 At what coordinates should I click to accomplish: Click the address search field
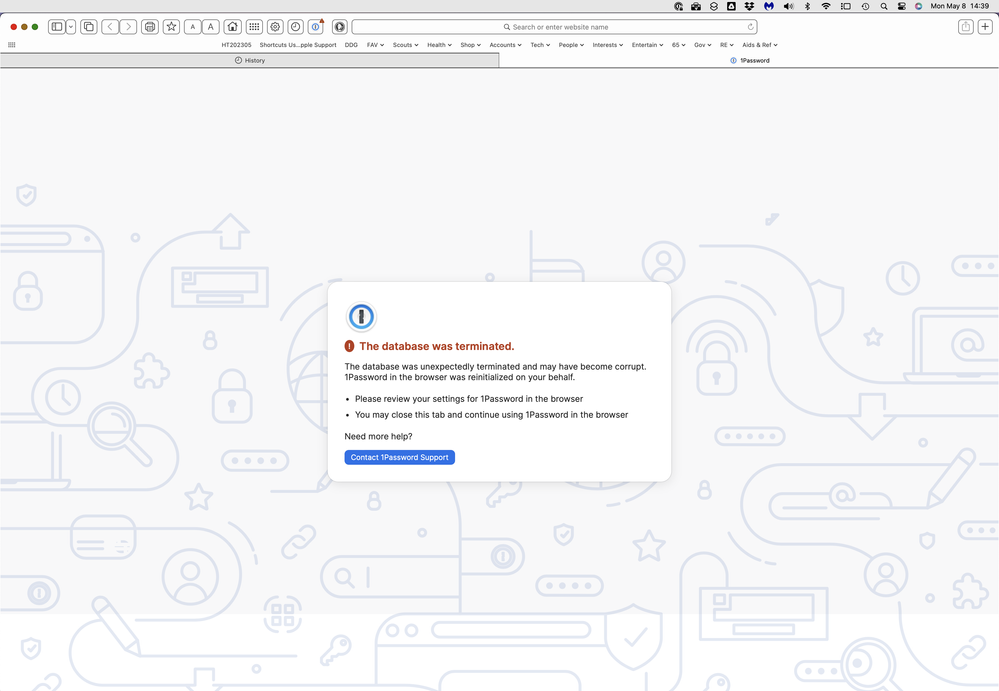(x=554, y=27)
